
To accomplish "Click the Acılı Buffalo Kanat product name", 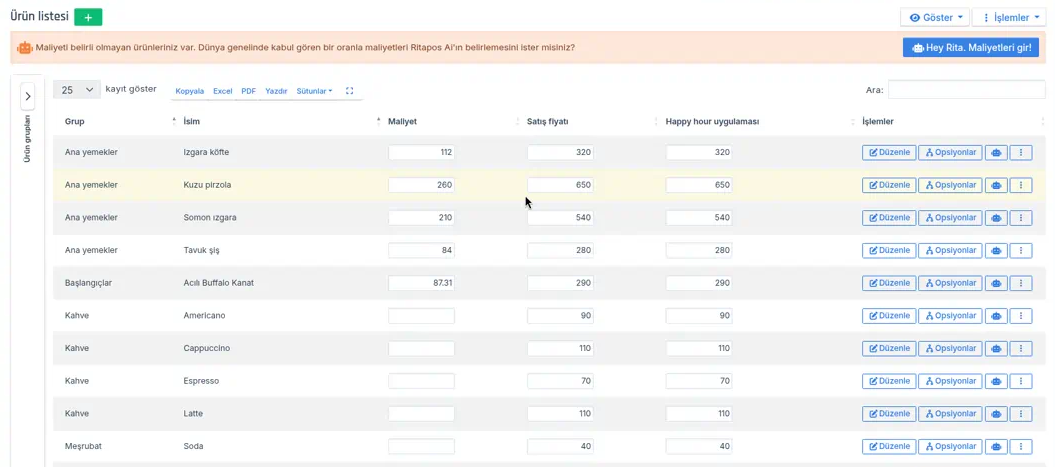I will pyautogui.click(x=218, y=283).
